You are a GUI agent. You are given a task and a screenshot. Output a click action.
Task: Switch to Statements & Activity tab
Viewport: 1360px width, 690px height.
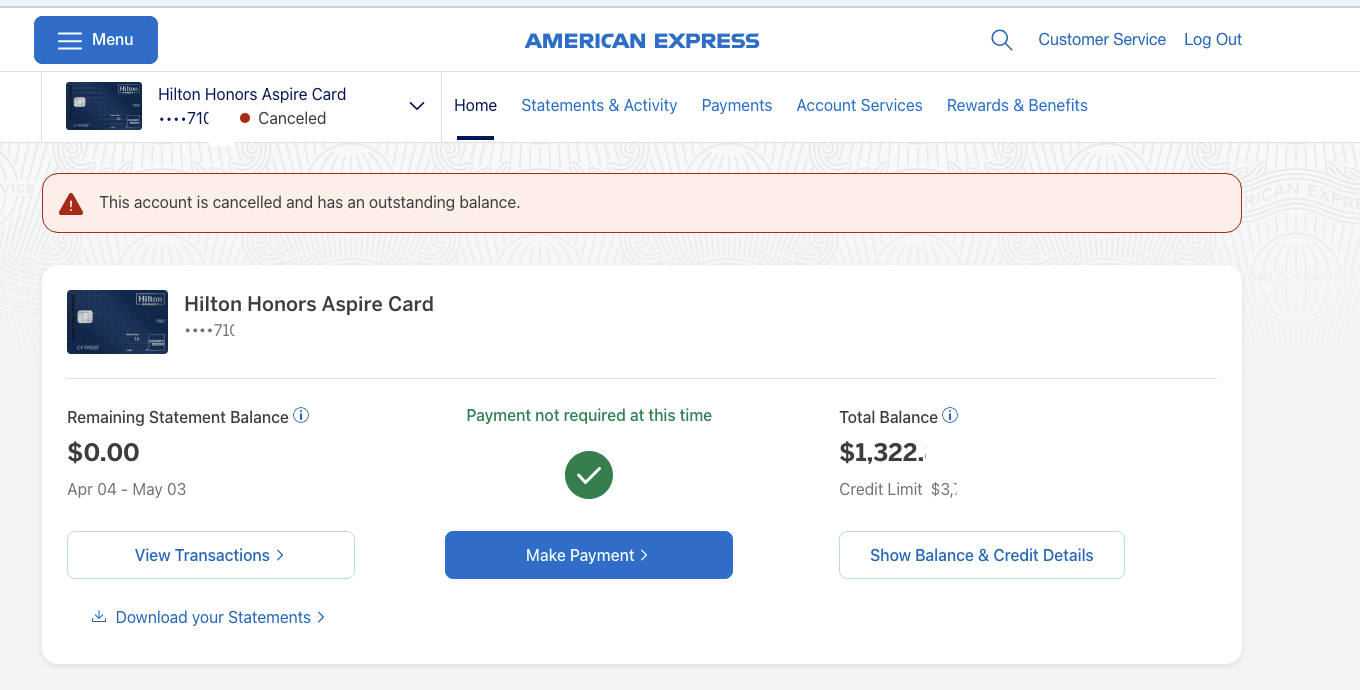coord(599,105)
